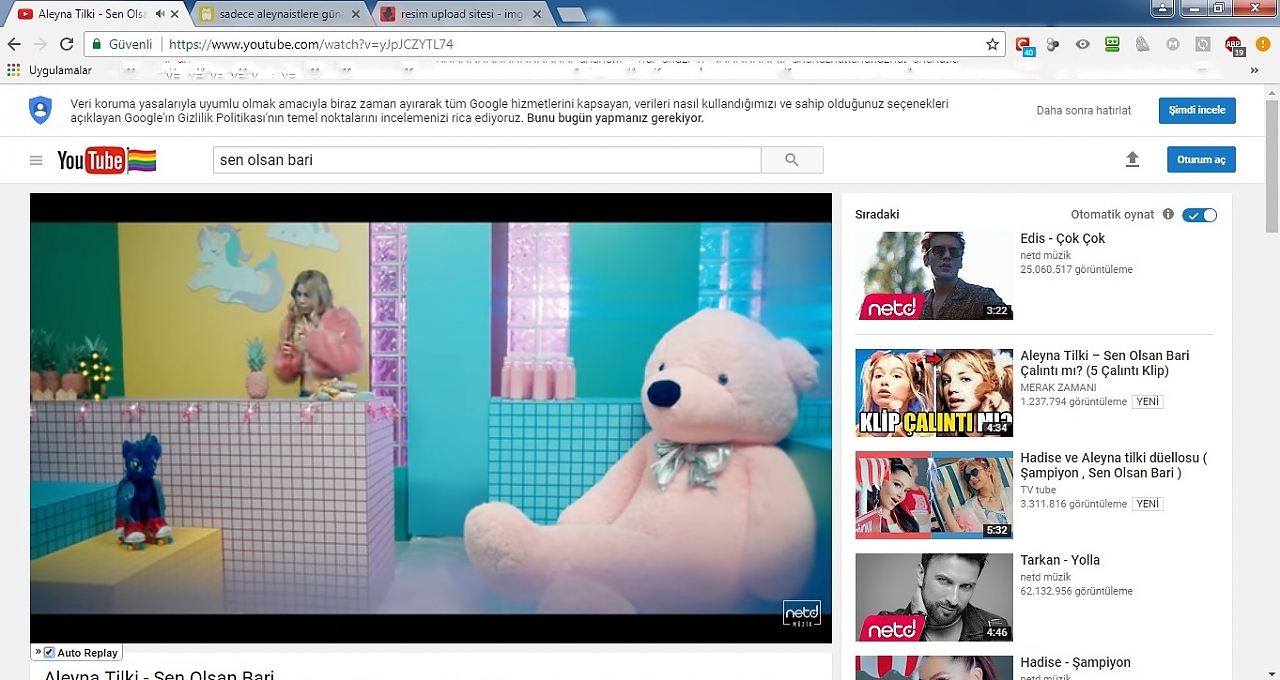Bookmark this page with the star icon
Screen dimensions: 1280x680
pos(992,44)
